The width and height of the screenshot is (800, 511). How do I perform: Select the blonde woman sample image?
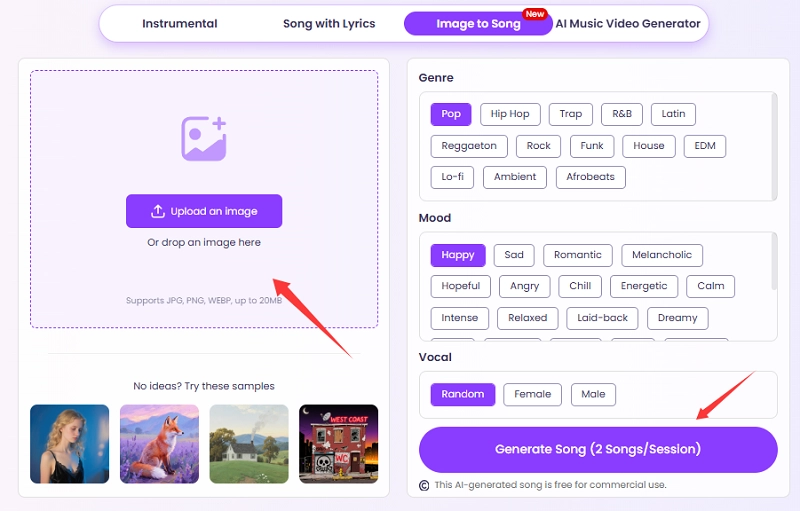[70, 443]
